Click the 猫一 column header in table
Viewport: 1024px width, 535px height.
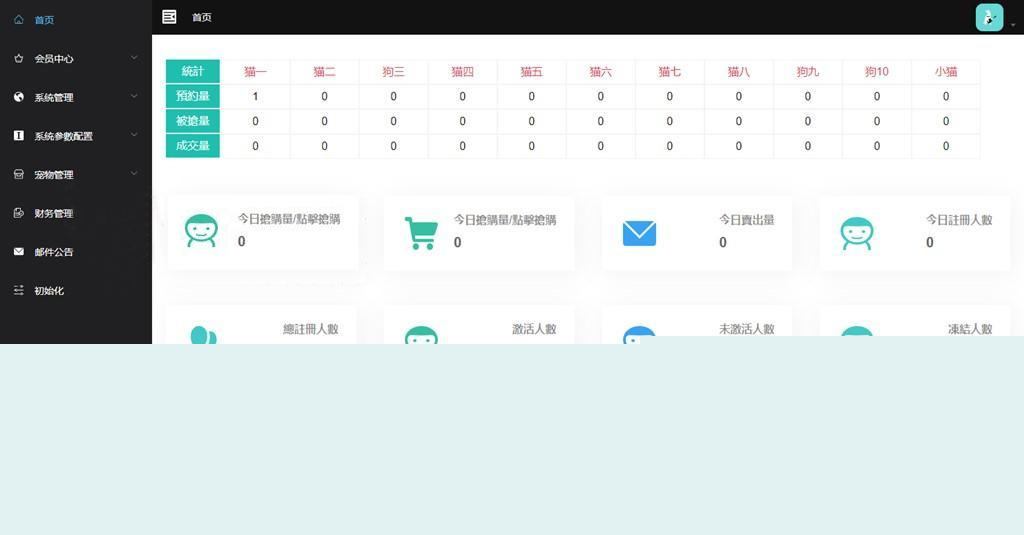tap(255, 72)
